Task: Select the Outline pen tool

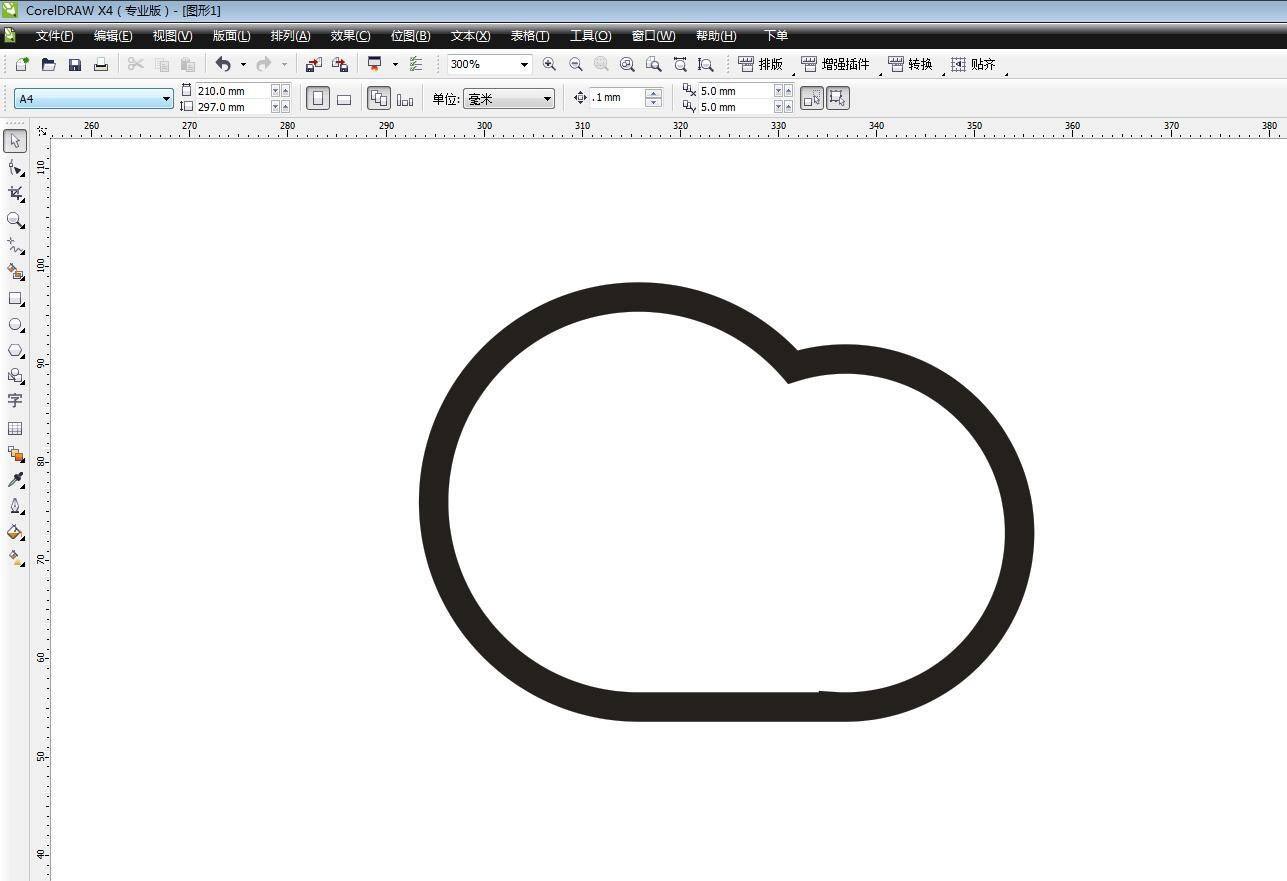Action: click(15, 506)
